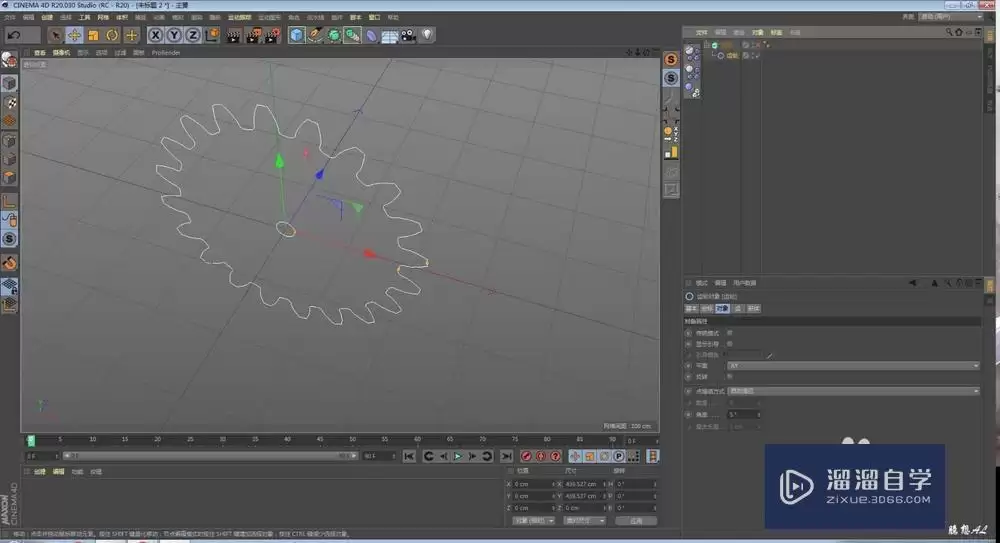Toggle Y axis lock
Image resolution: width=1000 pixels, height=543 pixels.
coord(174,35)
